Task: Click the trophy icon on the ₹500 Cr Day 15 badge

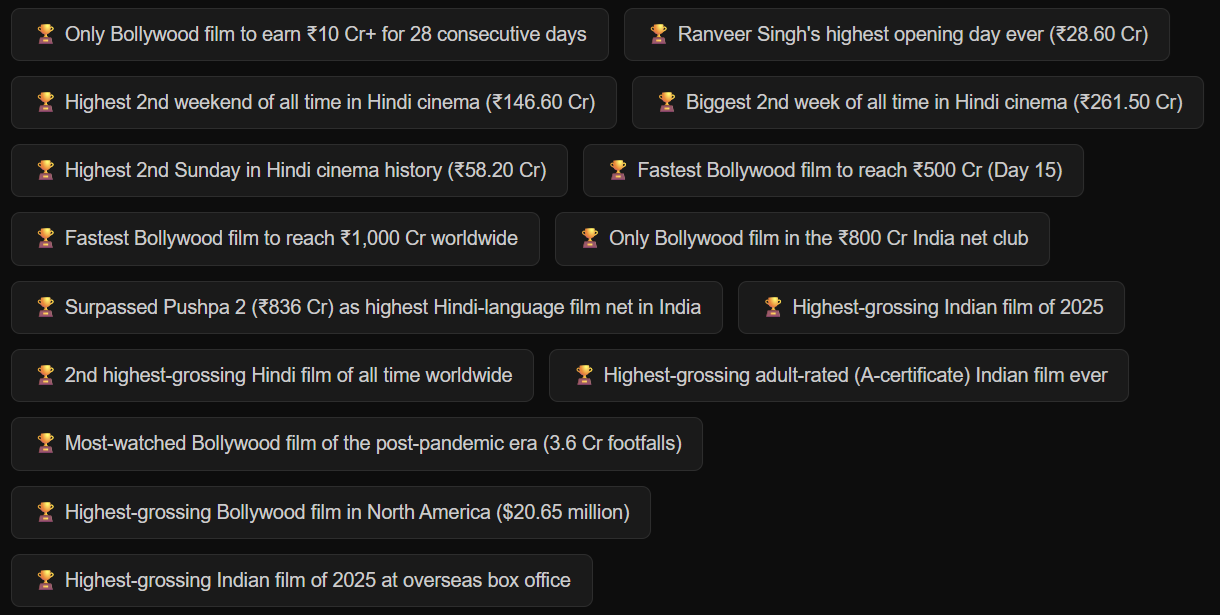Action: (620, 170)
